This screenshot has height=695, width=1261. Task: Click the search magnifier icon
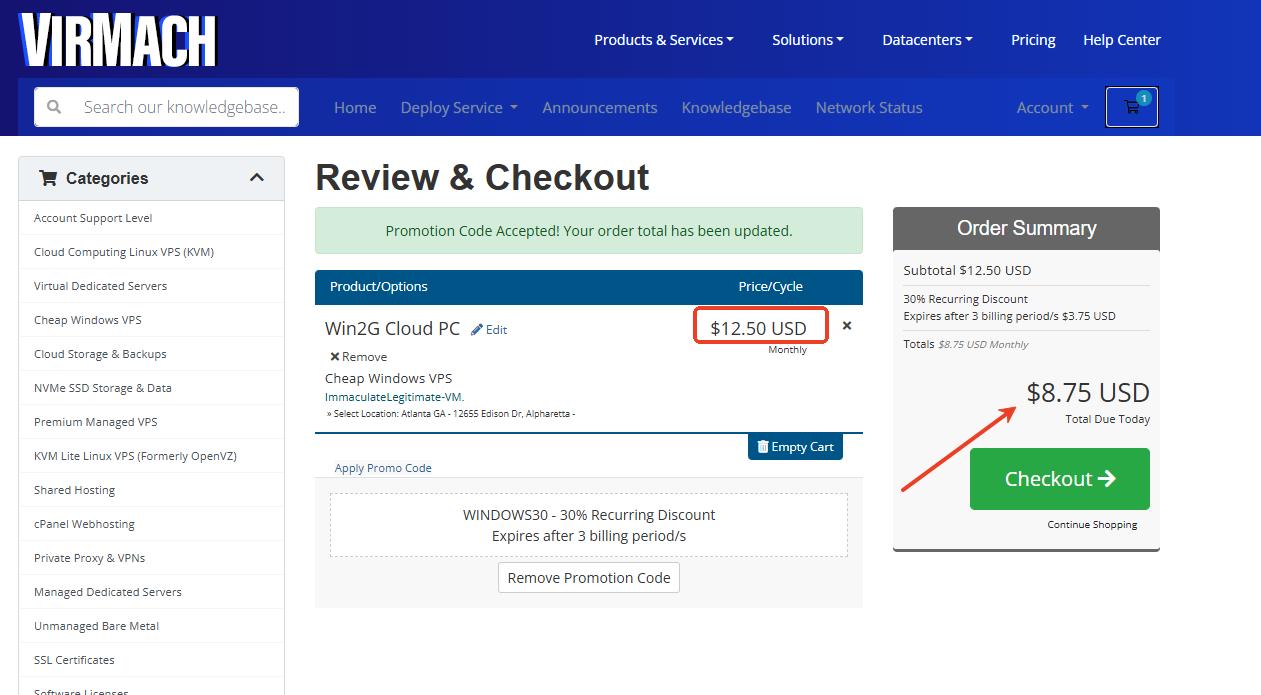point(54,107)
